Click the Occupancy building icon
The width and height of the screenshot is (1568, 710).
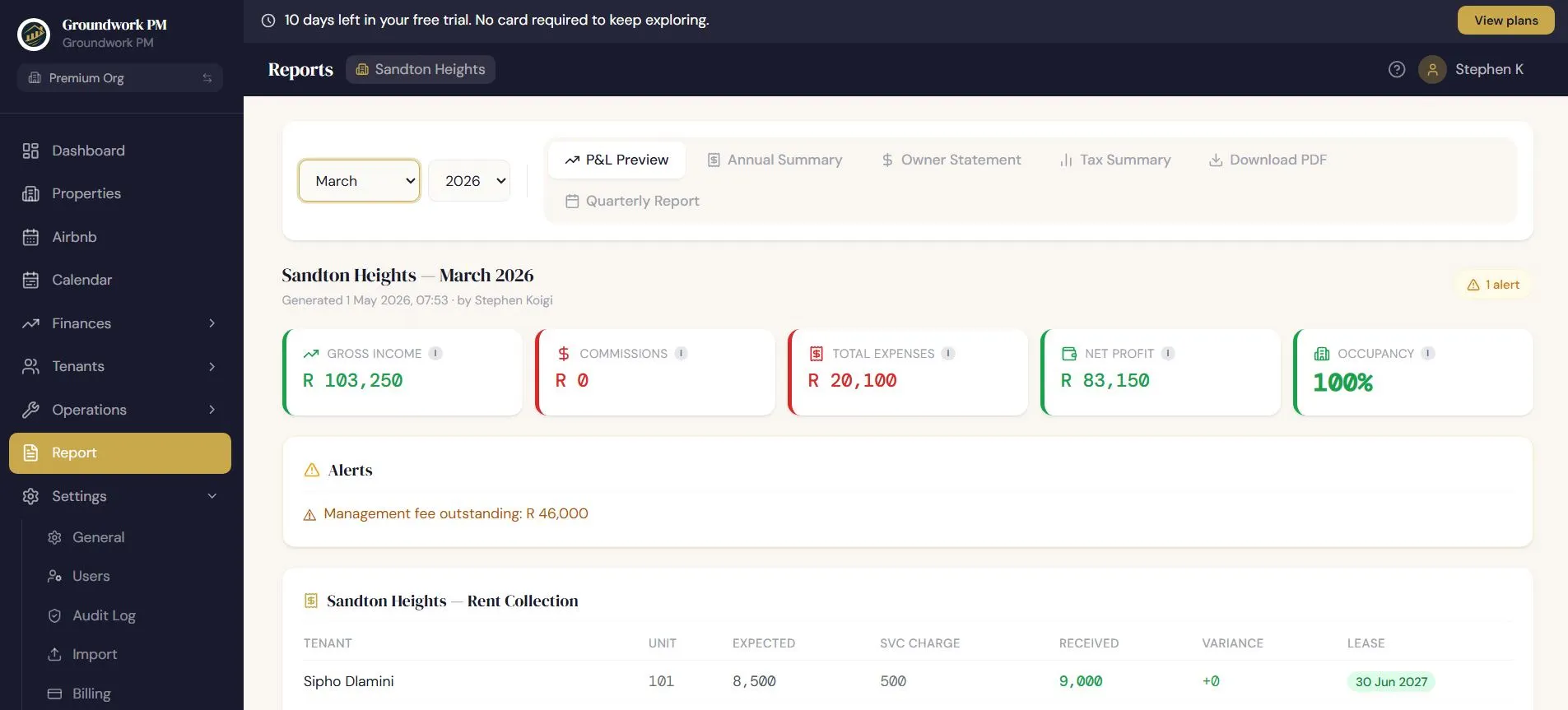coord(1322,354)
